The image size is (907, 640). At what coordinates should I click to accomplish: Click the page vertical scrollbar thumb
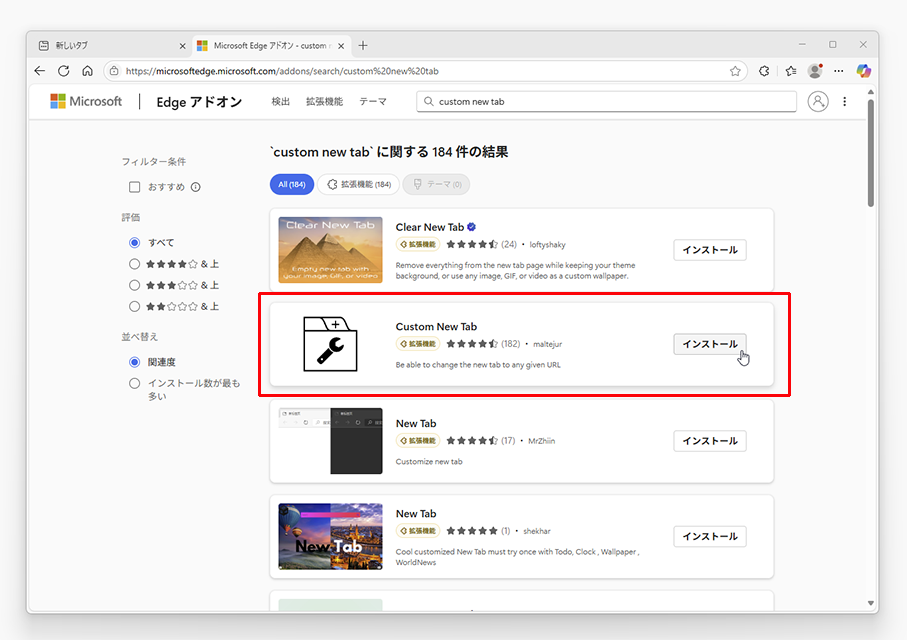pos(871,153)
